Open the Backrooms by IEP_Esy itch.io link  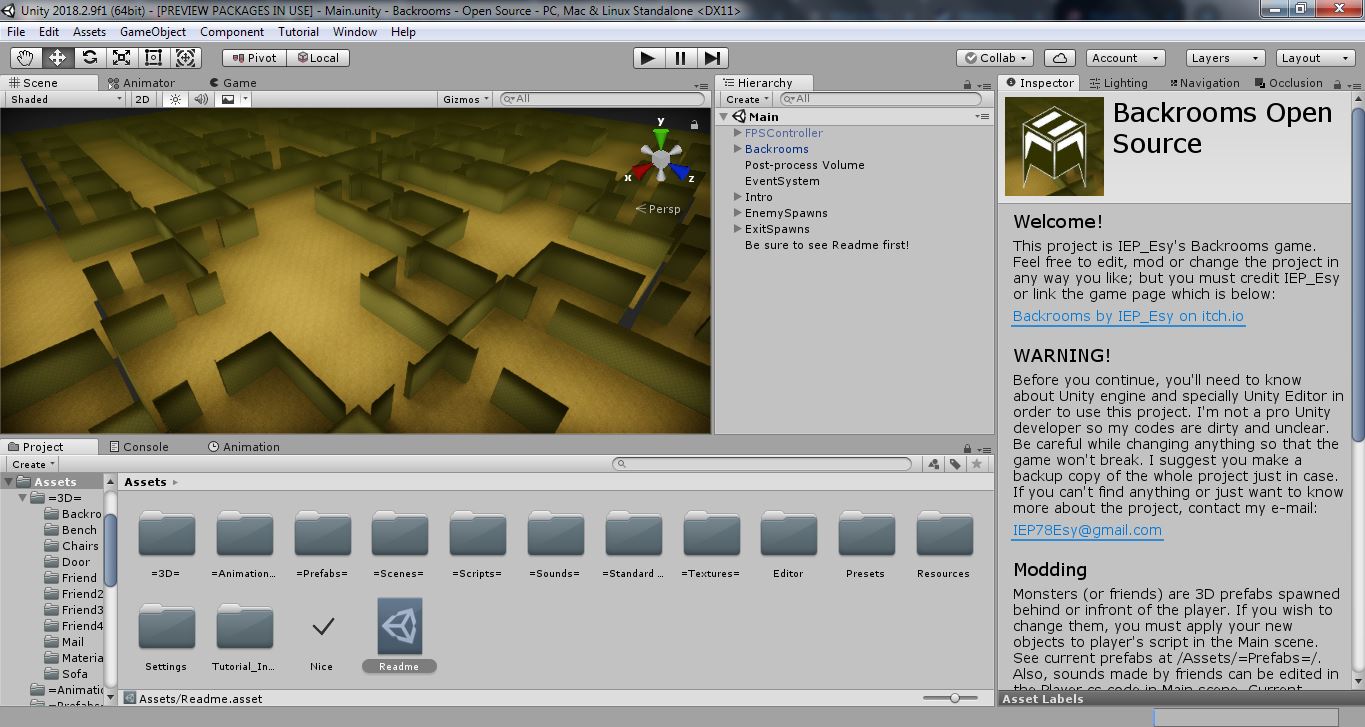click(1128, 316)
